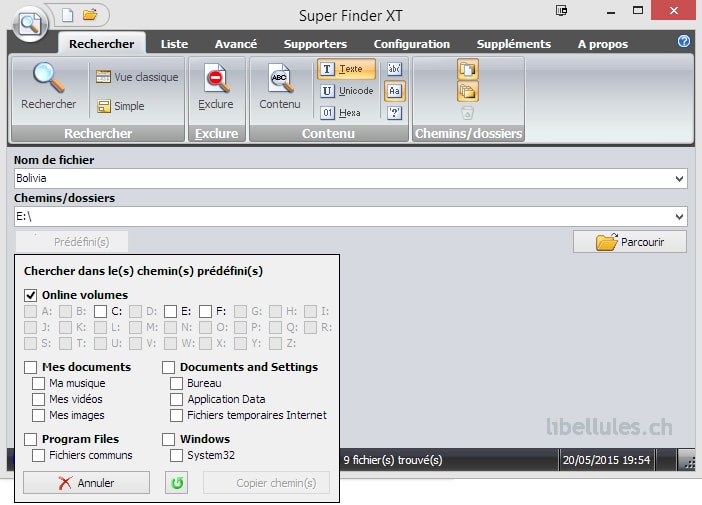Check the E: drive checkbox
The height and width of the screenshot is (505, 702).
point(170,311)
